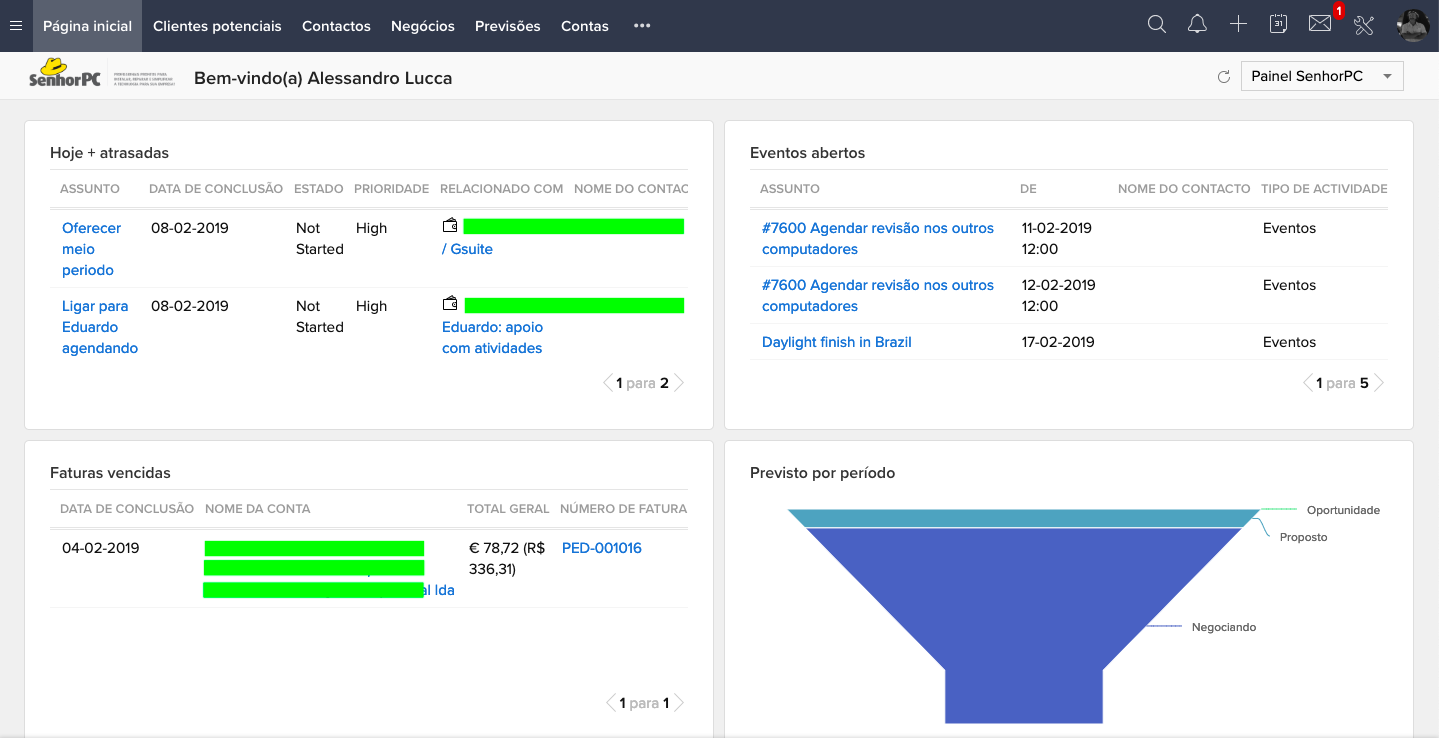This screenshot has width=1439, height=738.
Task: Open the setup tools icon
Action: tap(1364, 25)
